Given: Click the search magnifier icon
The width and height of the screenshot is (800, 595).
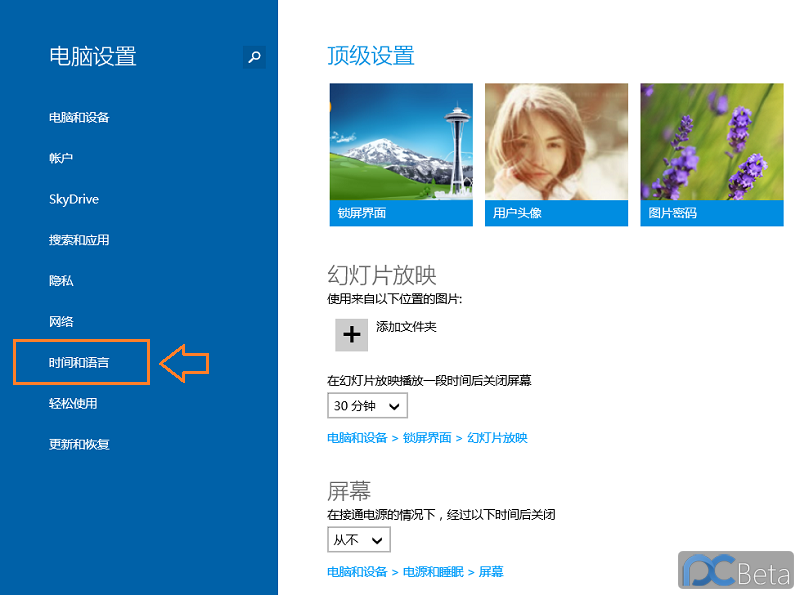Looking at the screenshot, I should (254, 57).
